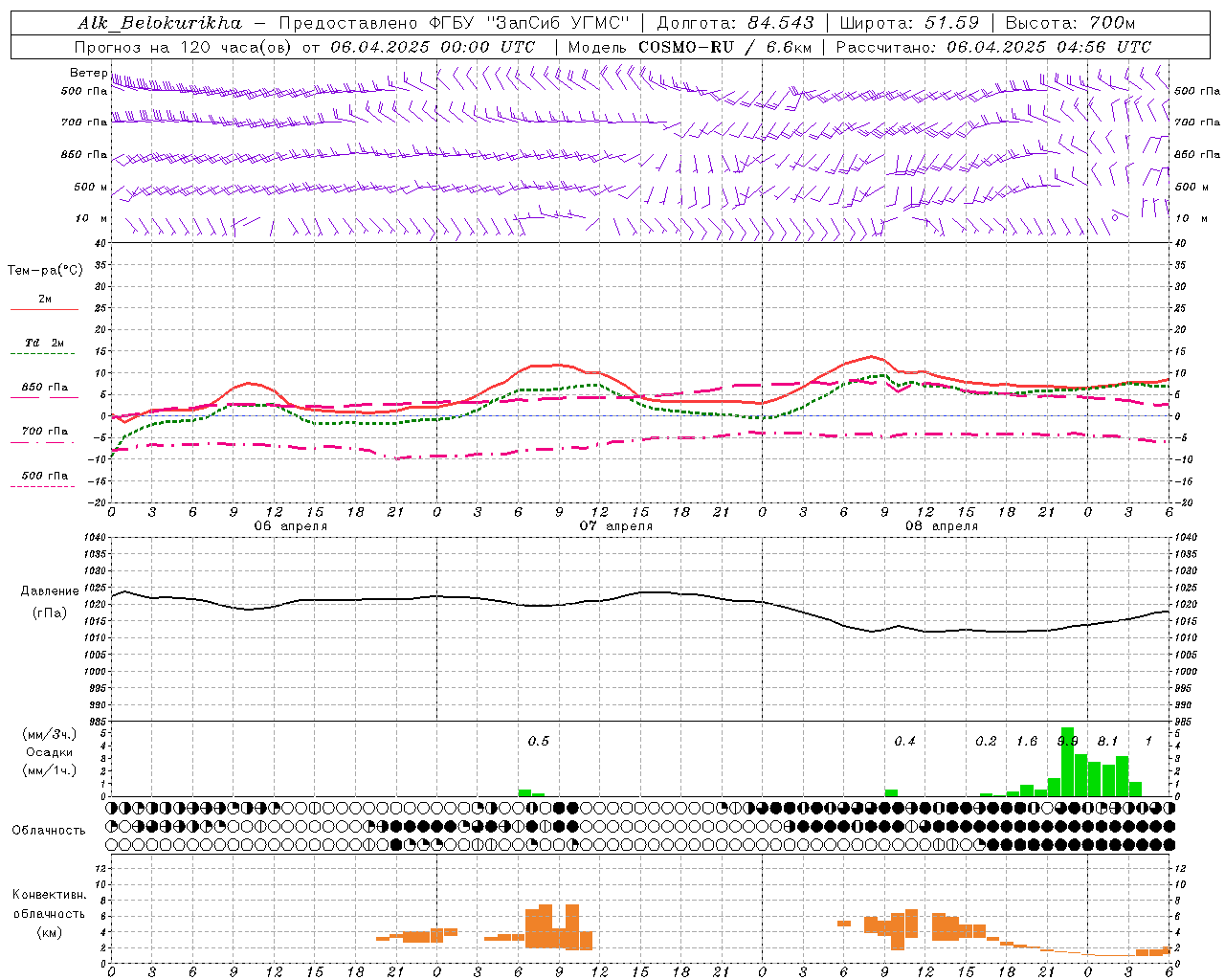Click the '0.2' precipitation total value

pos(986,741)
